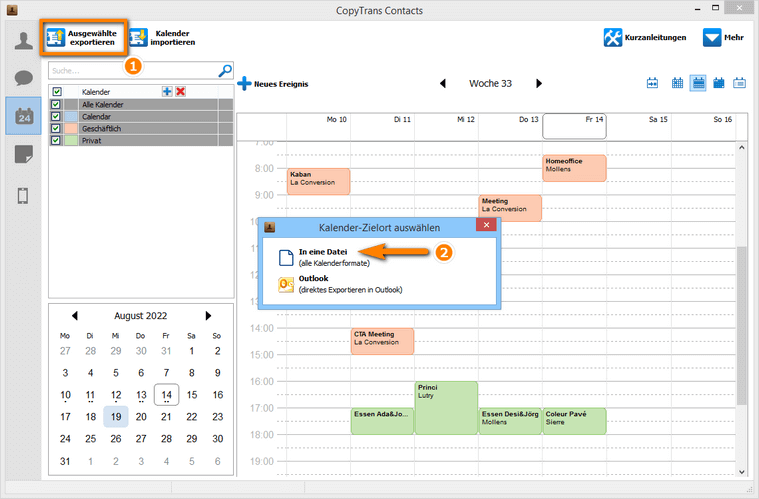
Task: Click the Woche 33 label
Action: (490, 83)
